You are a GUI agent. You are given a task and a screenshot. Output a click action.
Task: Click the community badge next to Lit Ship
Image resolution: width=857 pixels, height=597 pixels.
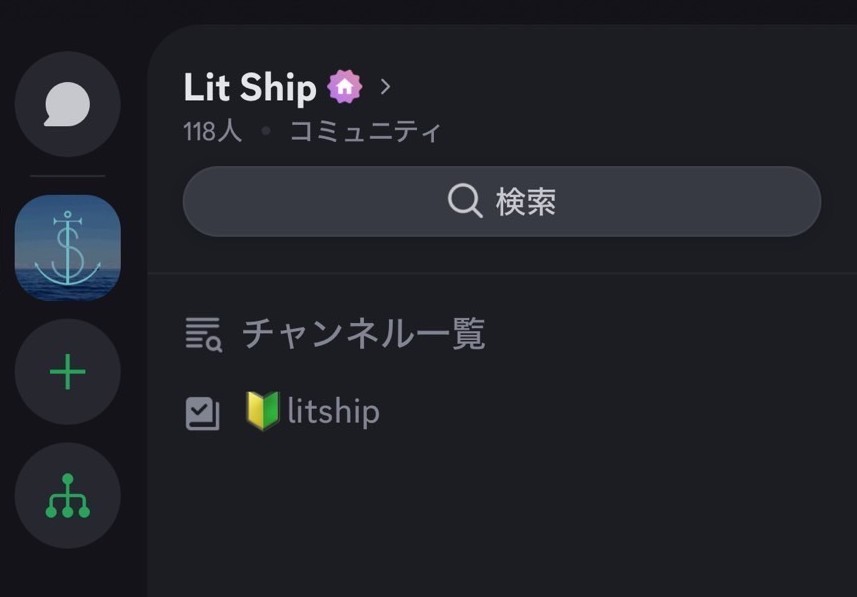point(343,86)
